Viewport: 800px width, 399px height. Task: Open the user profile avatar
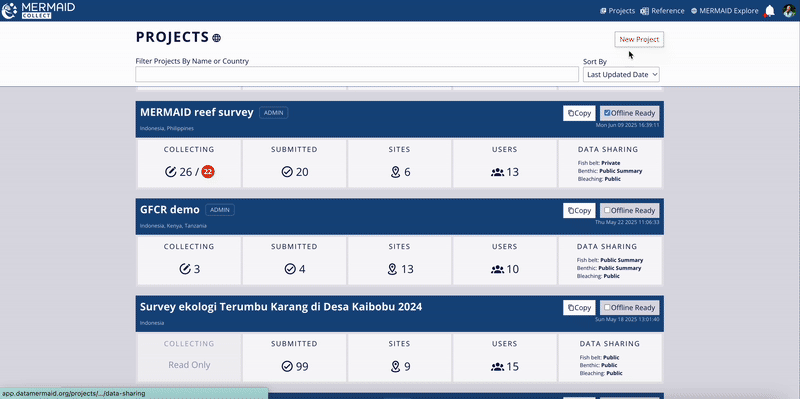point(789,11)
